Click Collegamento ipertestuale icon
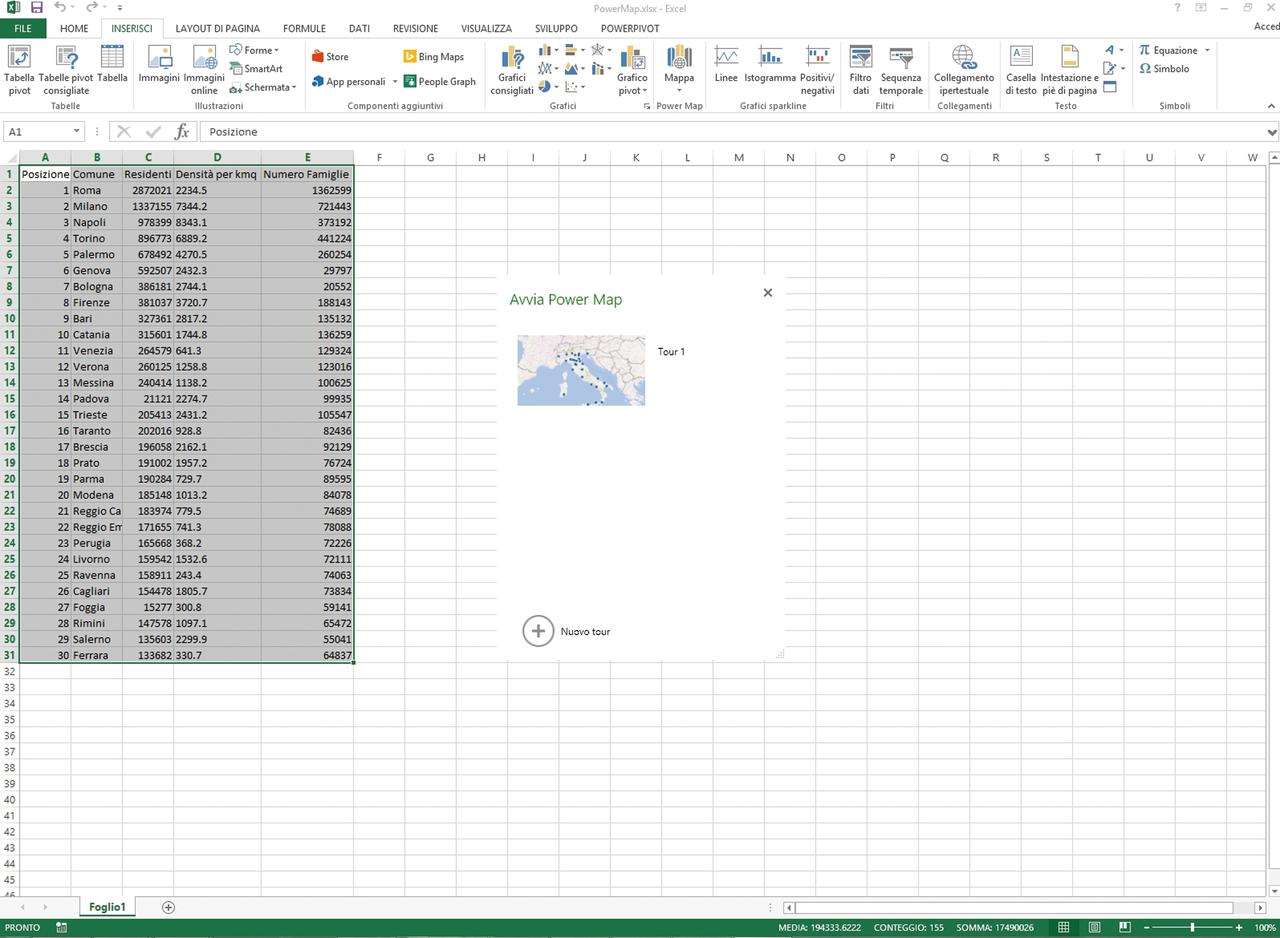 963,69
